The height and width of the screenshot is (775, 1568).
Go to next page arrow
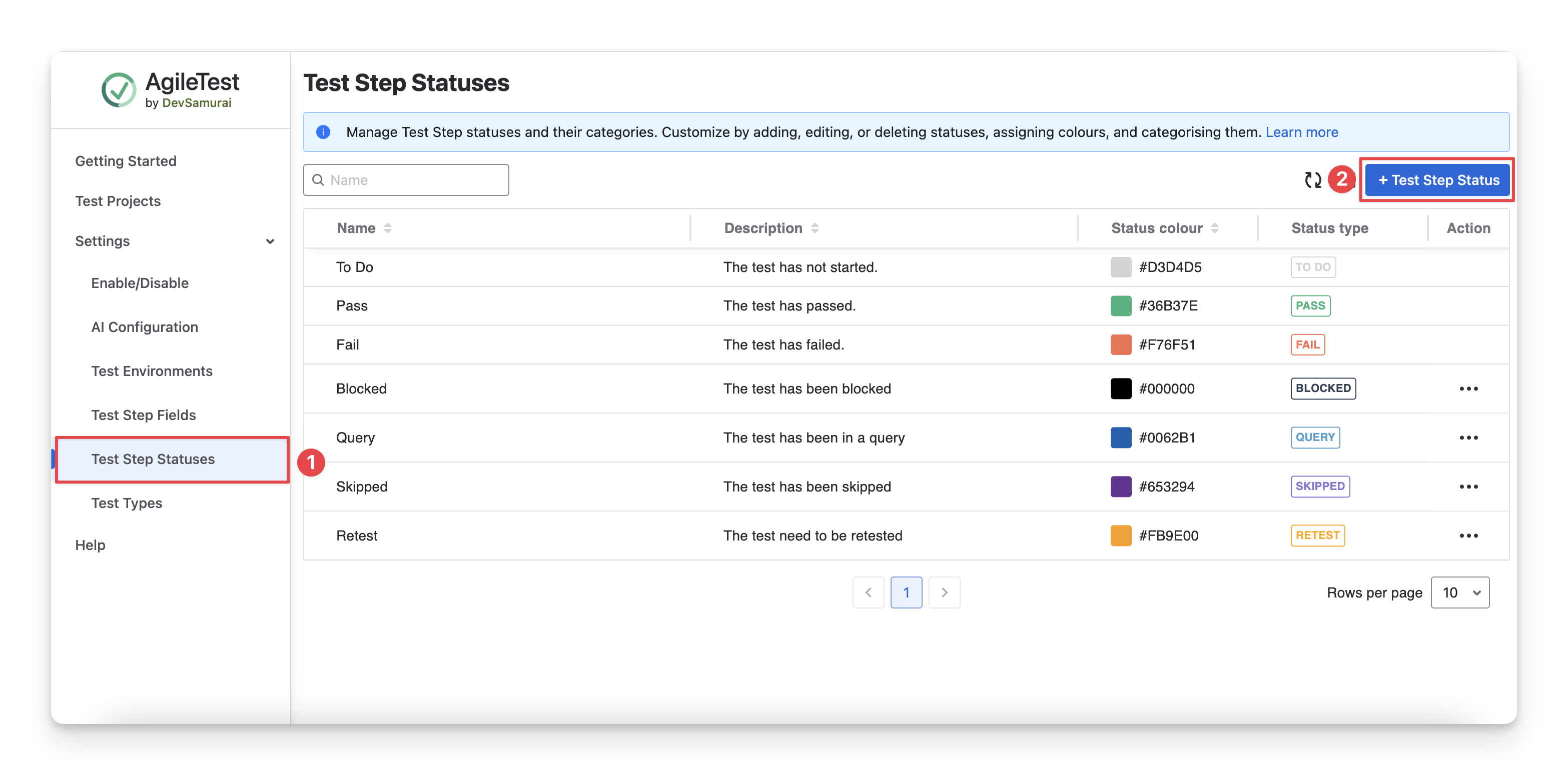(944, 592)
